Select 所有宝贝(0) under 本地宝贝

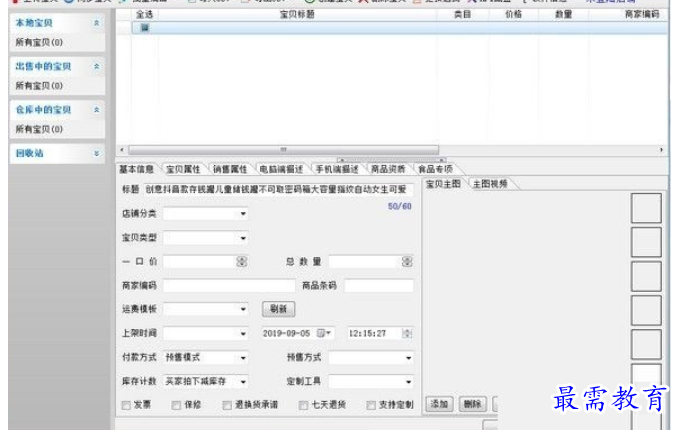tap(39, 42)
